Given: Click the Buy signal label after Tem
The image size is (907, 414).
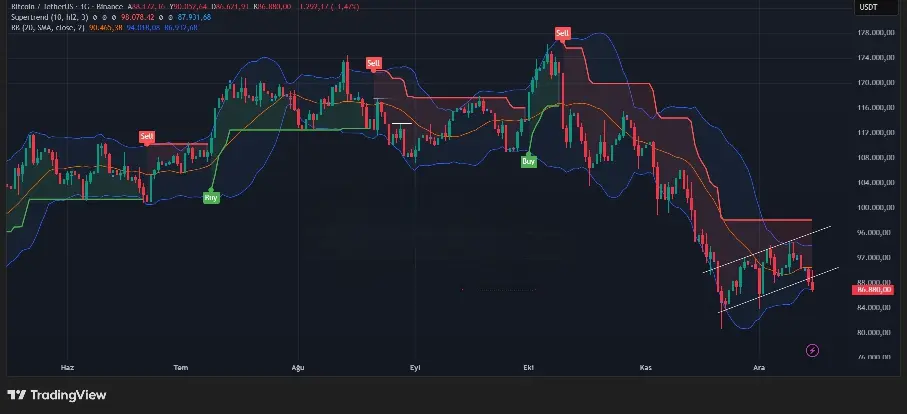Looking at the screenshot, I should click(212, 198).
